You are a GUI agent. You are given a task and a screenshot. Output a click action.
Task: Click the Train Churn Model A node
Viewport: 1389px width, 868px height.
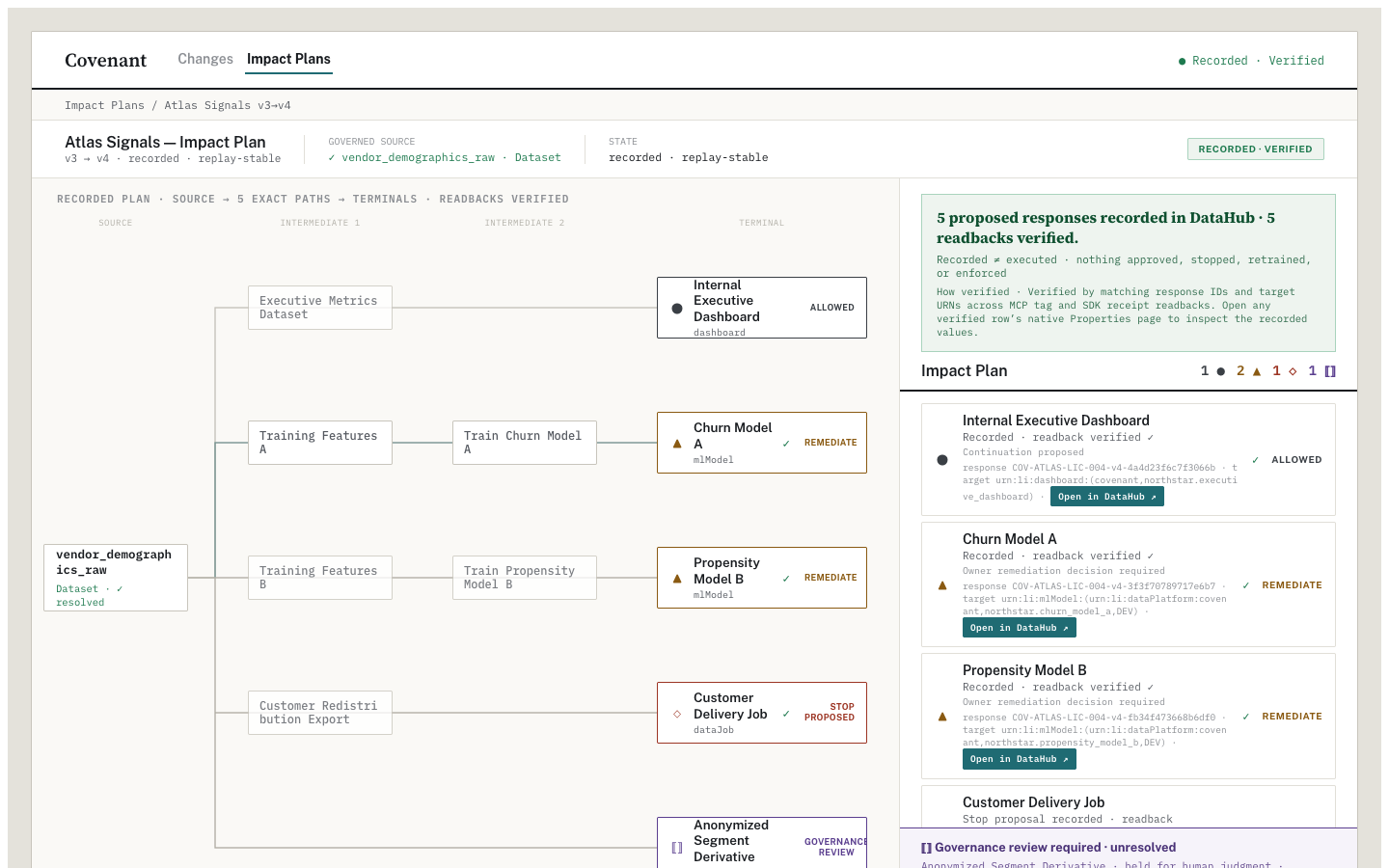point(525,443)
